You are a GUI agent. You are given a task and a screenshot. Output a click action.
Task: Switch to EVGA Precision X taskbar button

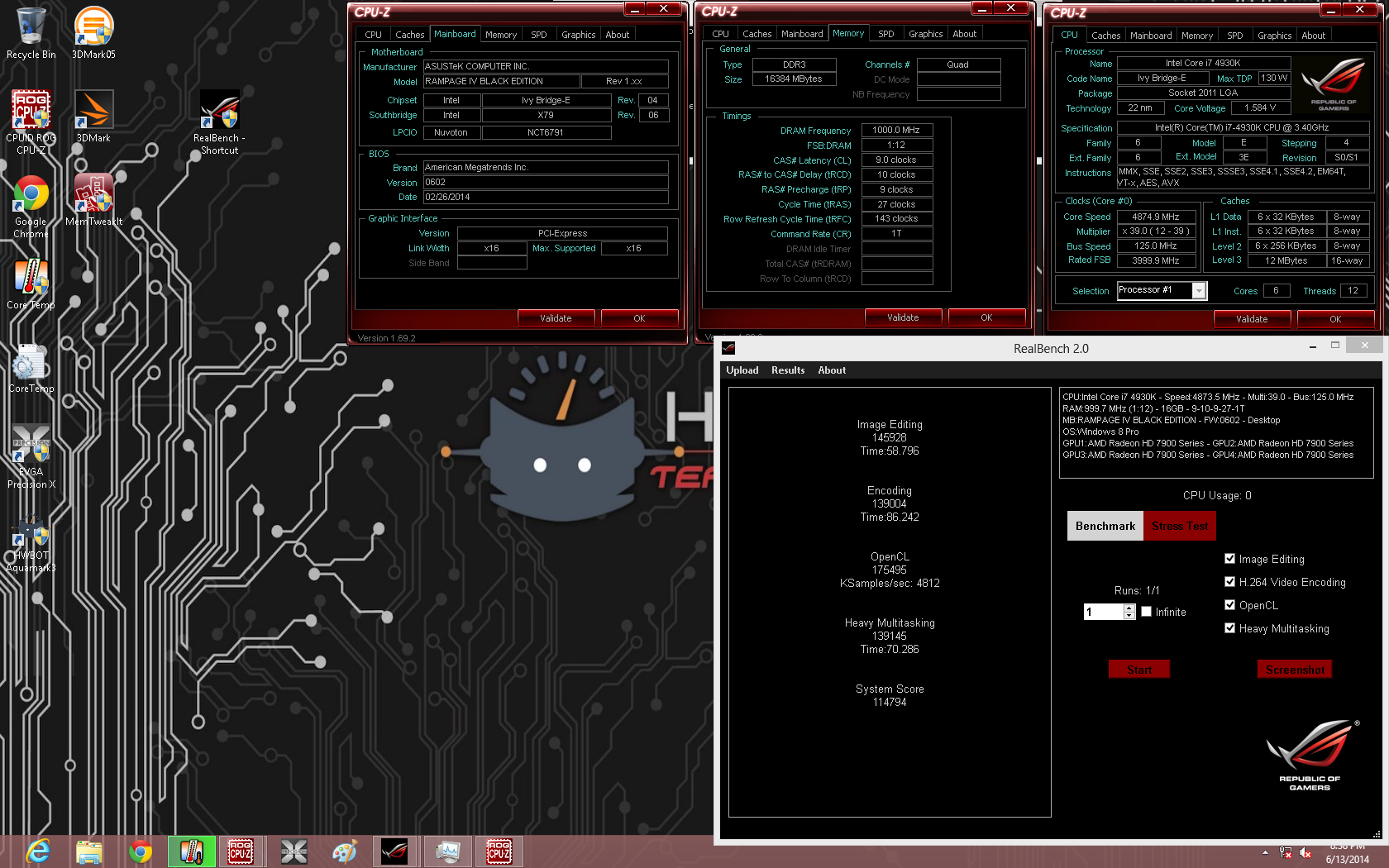click(294, 851)
